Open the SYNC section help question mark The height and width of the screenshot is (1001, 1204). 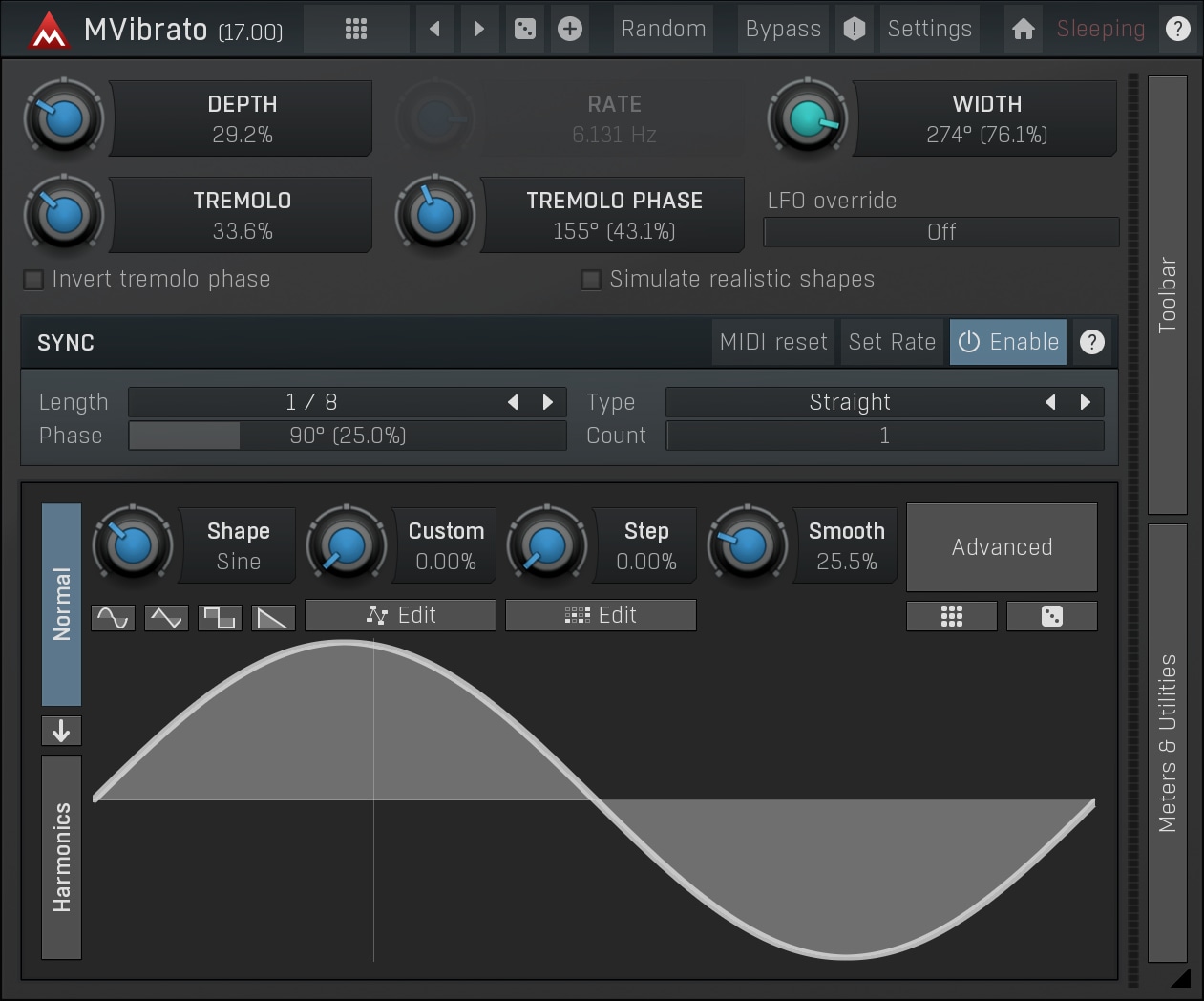tap(1091, 342)
